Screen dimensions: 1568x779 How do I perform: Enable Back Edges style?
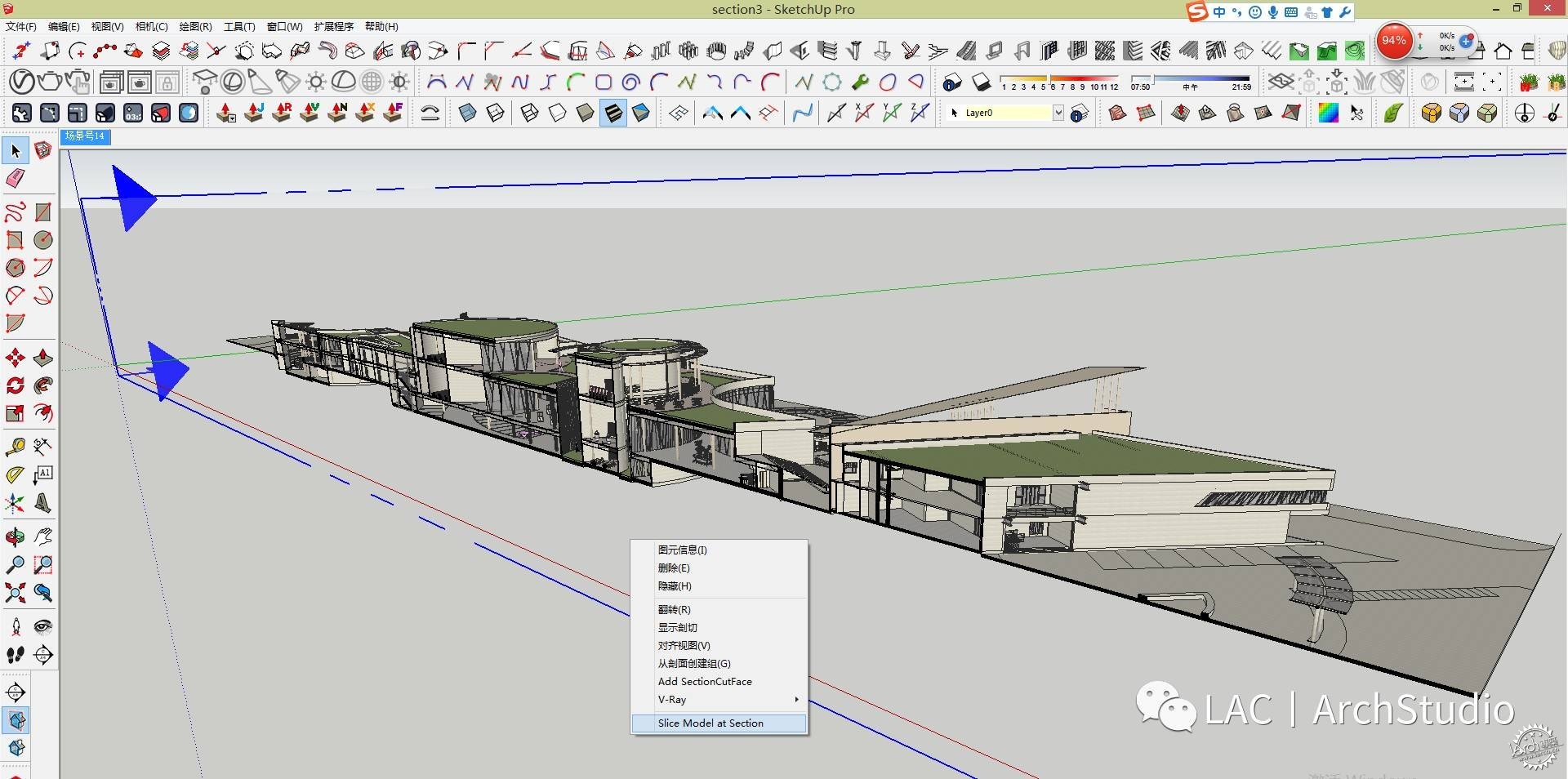pos(496,113)
